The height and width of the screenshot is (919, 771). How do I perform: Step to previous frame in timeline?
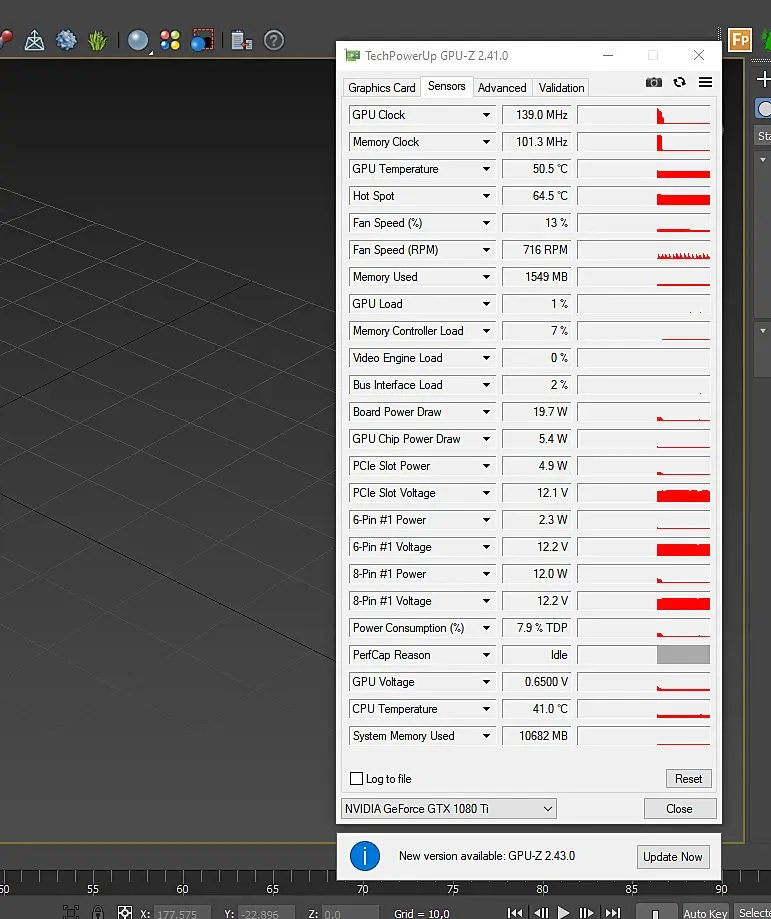click(541, 913)
